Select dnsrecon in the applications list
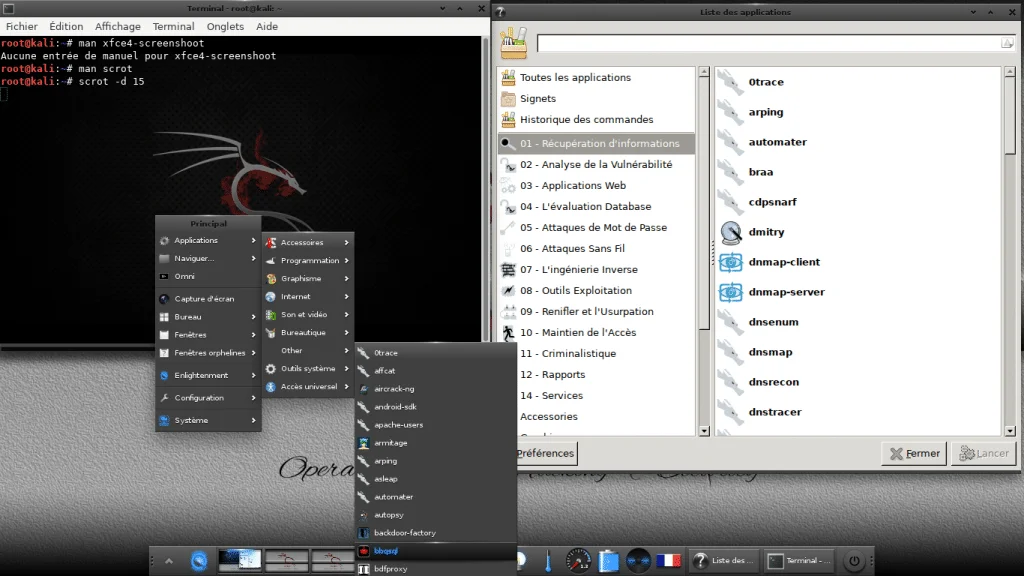The width and height of the screenshot is (1024, 576). (x=858, y=383)
